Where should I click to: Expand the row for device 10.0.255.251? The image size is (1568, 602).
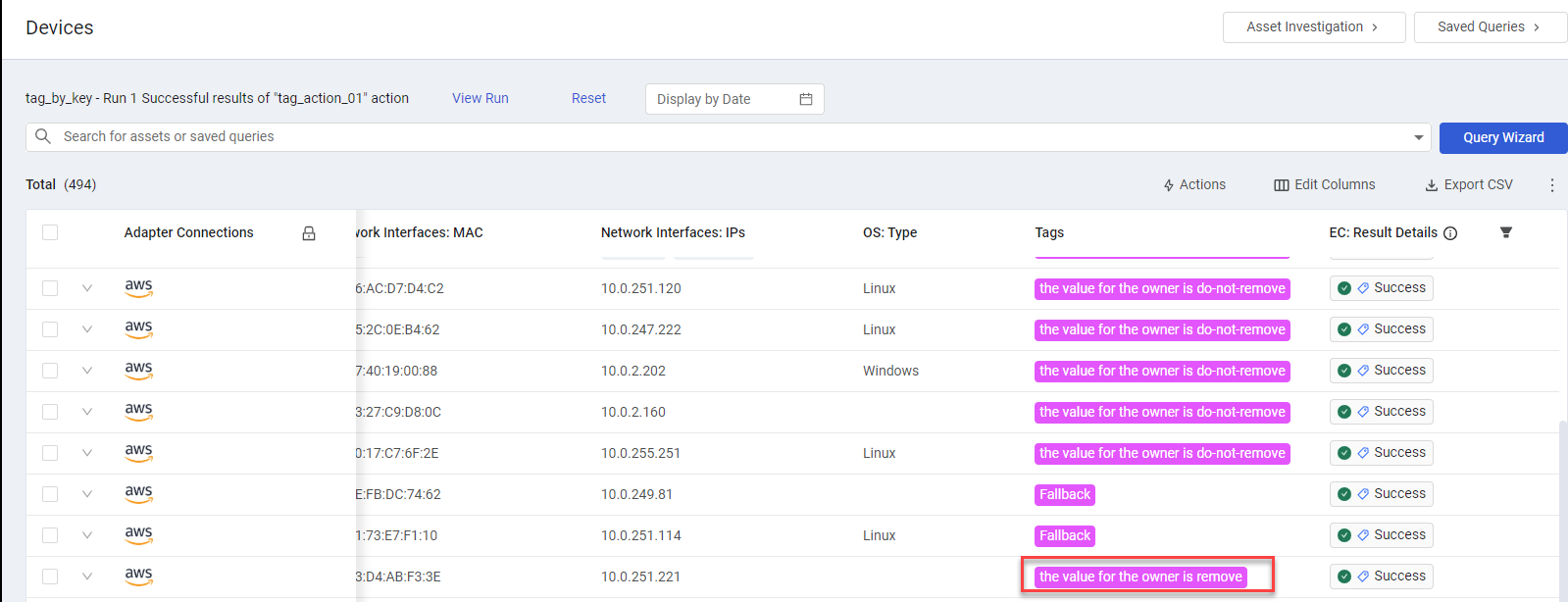(x=87, y=453)
